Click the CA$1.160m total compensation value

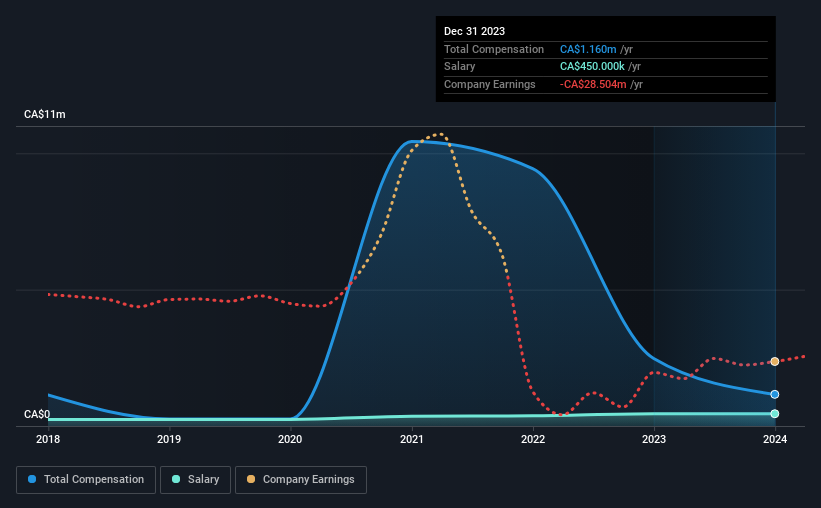pyautogui.click(x=588, y=49)
